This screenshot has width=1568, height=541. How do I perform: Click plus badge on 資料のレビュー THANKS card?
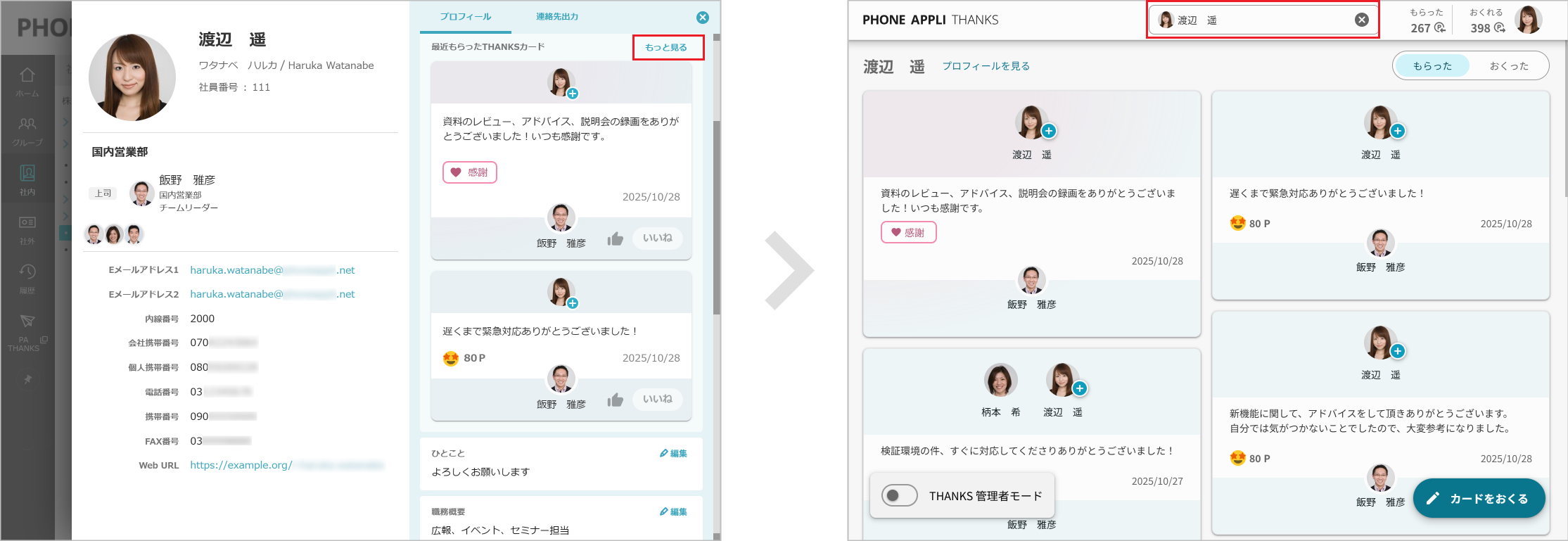tap(1049, 131)
